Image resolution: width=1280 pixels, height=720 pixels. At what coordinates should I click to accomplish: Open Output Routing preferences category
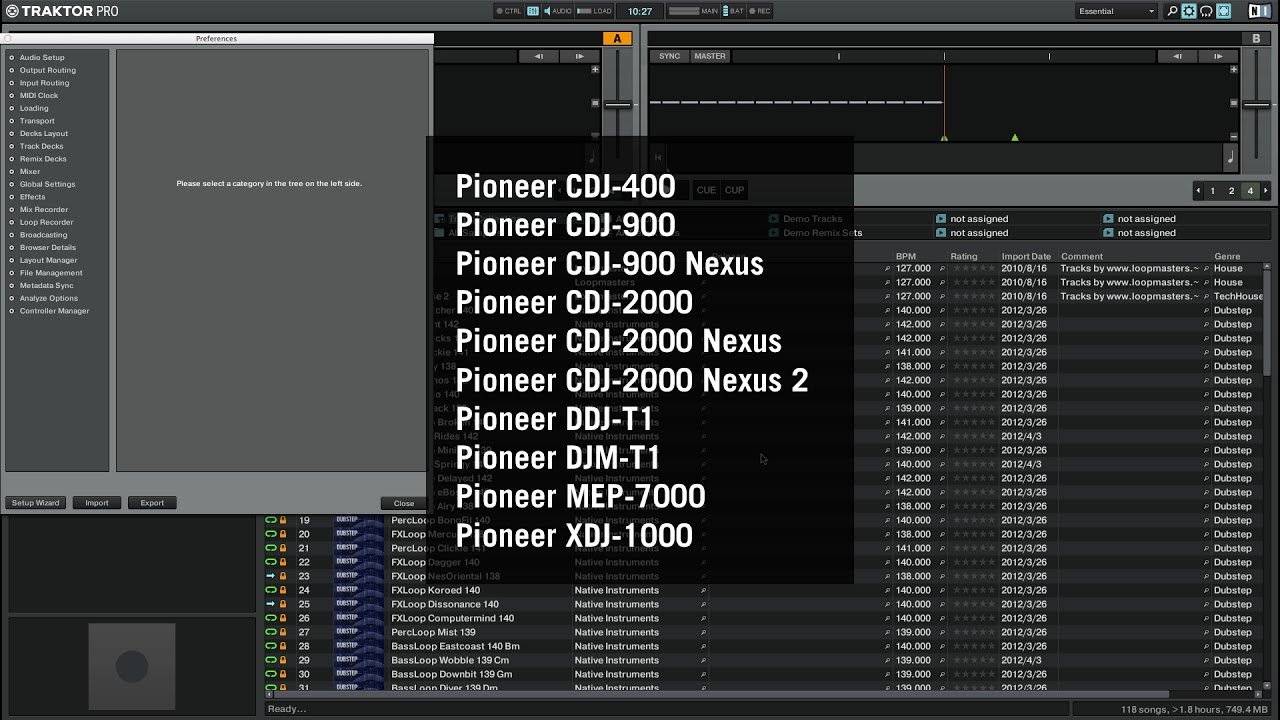point(48,70)
